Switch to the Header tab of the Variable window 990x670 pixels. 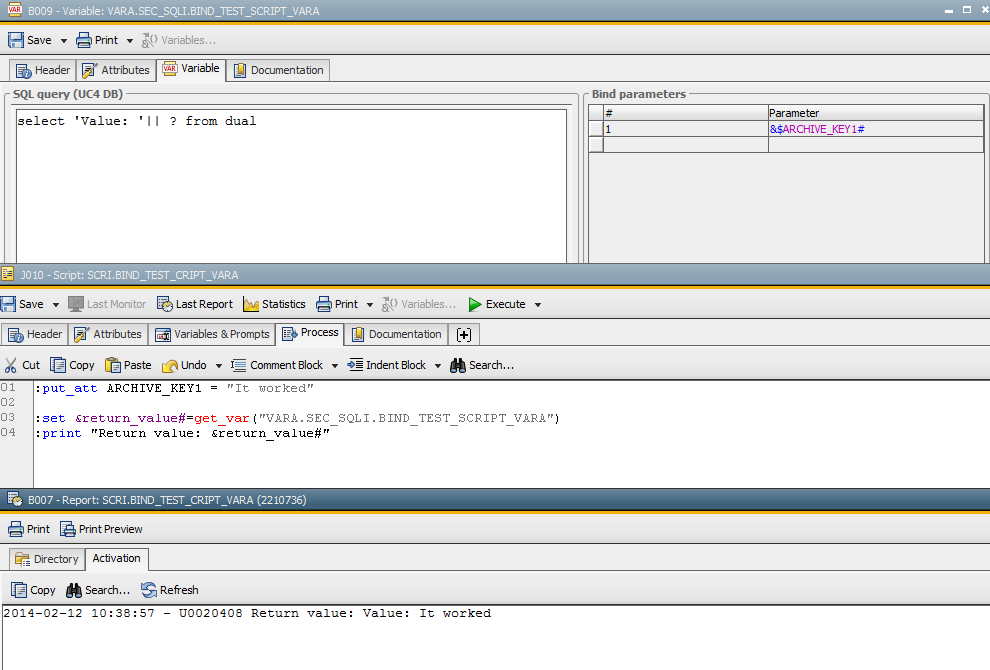[x=43, y=70]
